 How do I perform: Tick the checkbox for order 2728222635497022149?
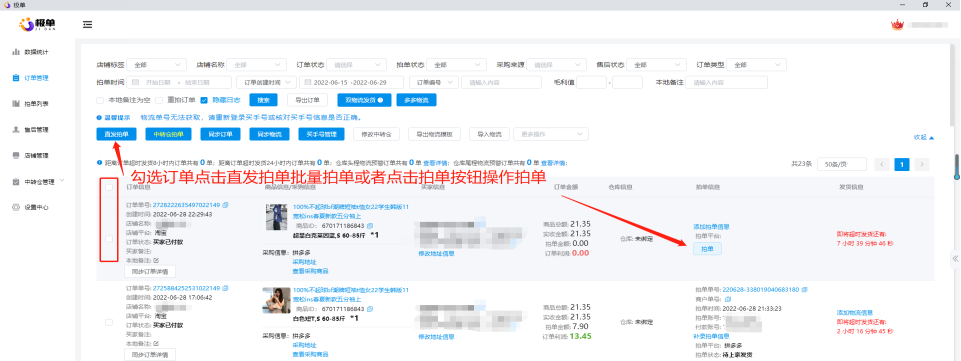109,239
